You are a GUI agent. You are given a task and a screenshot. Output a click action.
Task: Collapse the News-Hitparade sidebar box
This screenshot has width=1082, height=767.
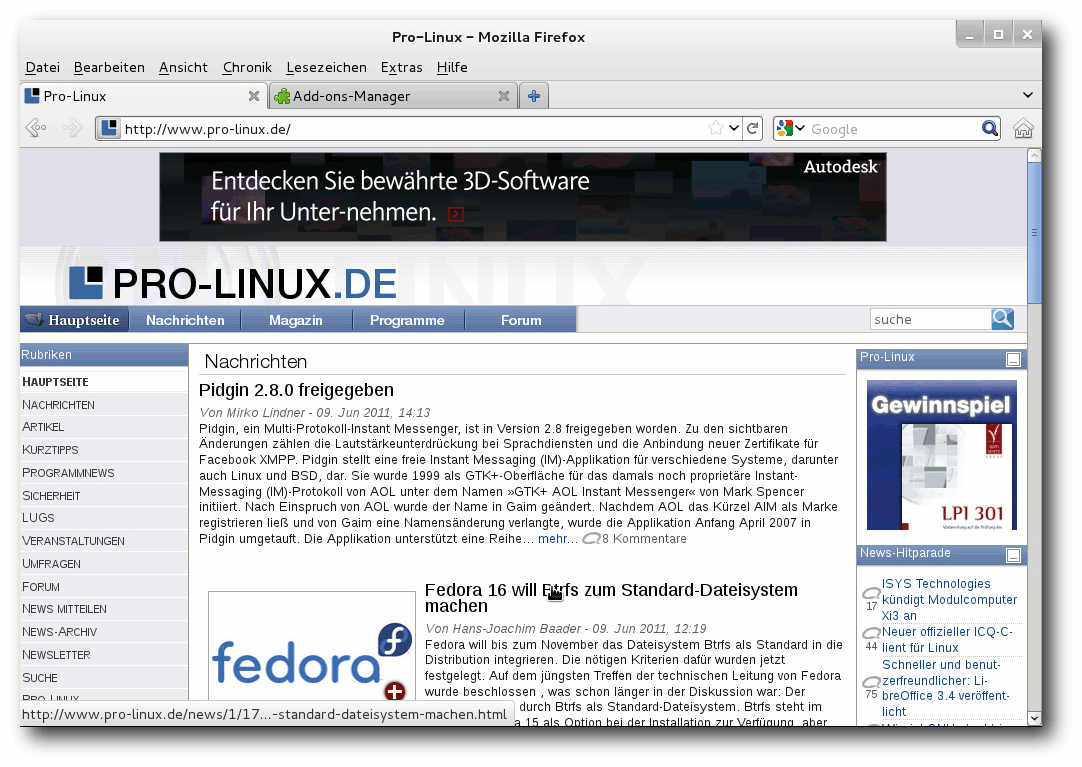1013,555
